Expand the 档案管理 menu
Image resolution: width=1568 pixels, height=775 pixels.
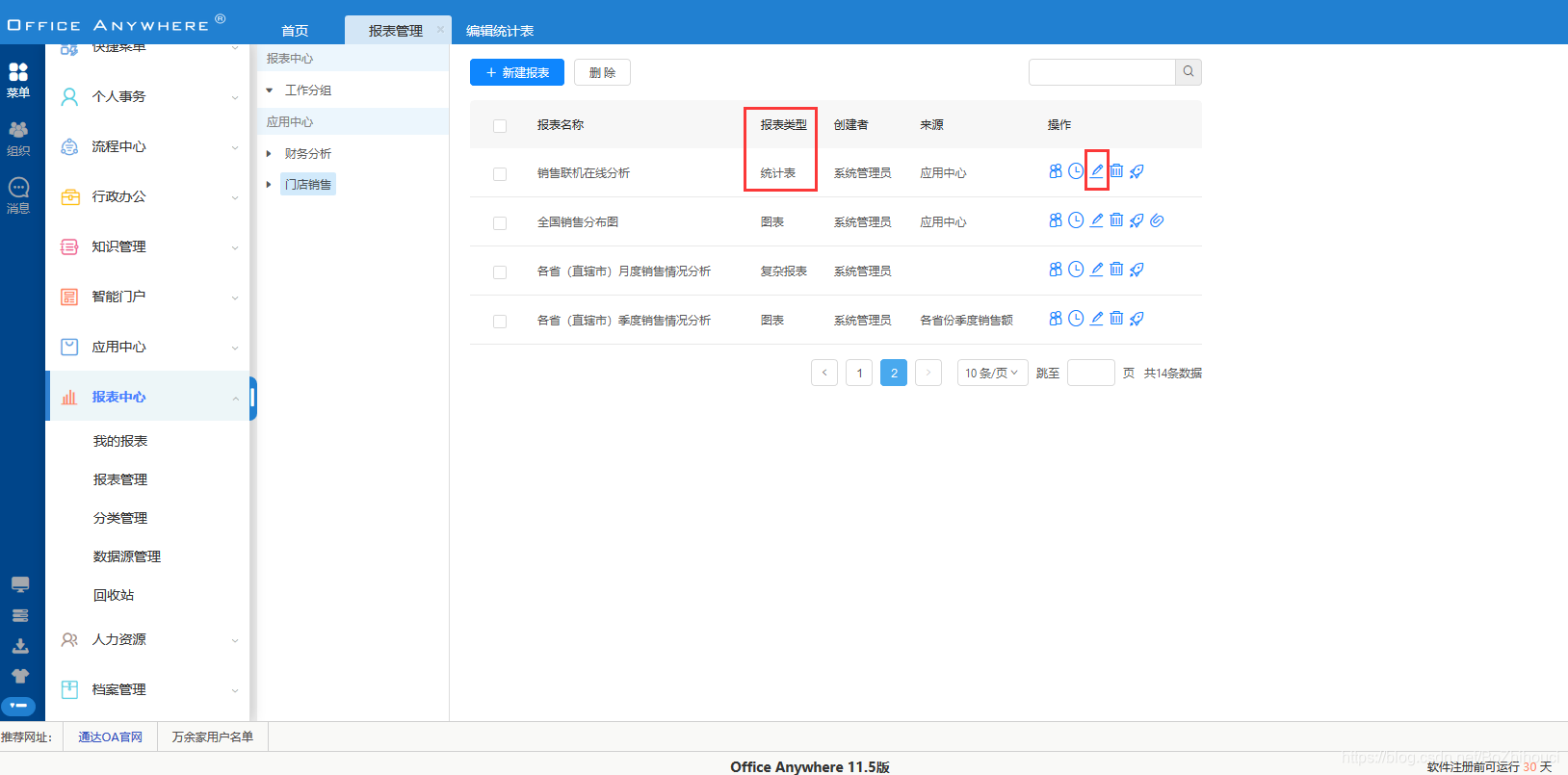pyautogui.click(x=147, y=689)
